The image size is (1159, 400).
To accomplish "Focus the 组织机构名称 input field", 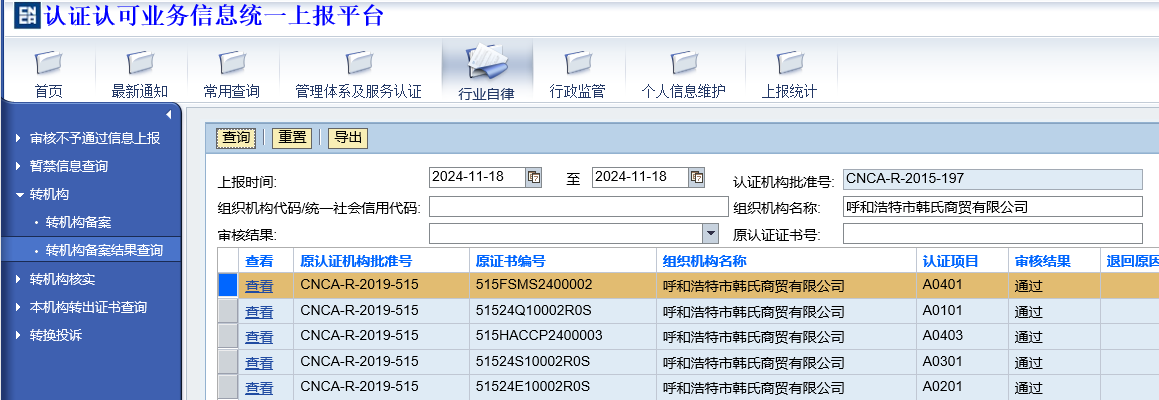I will 993,208.
